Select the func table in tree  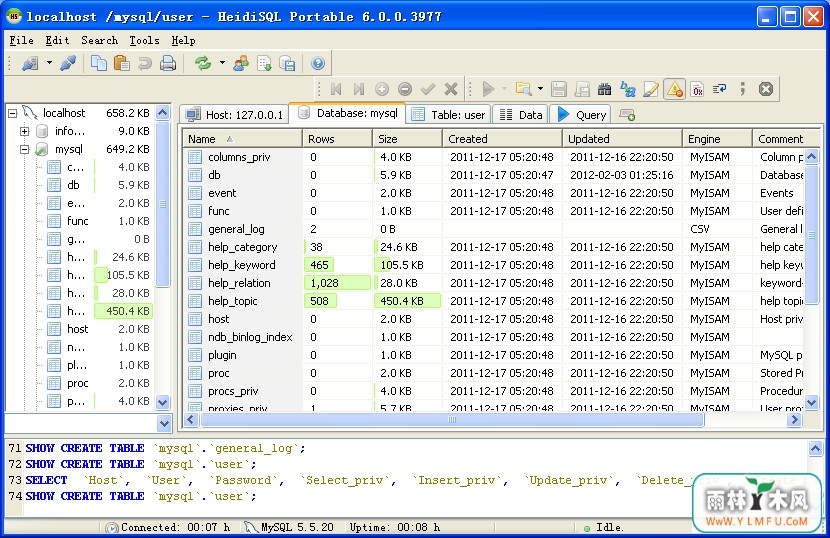click(78, 221)
